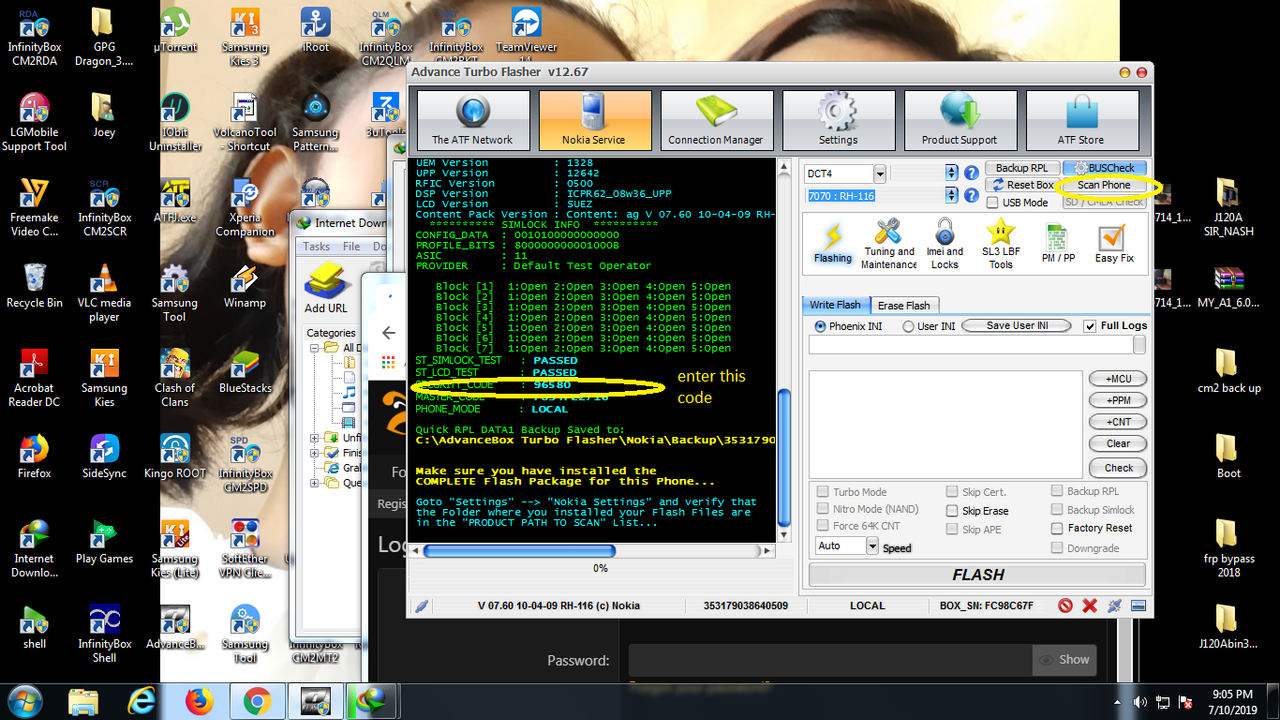
Task: Toggle the Nitro Mode (NAND) checkbox
Action: 823,509
